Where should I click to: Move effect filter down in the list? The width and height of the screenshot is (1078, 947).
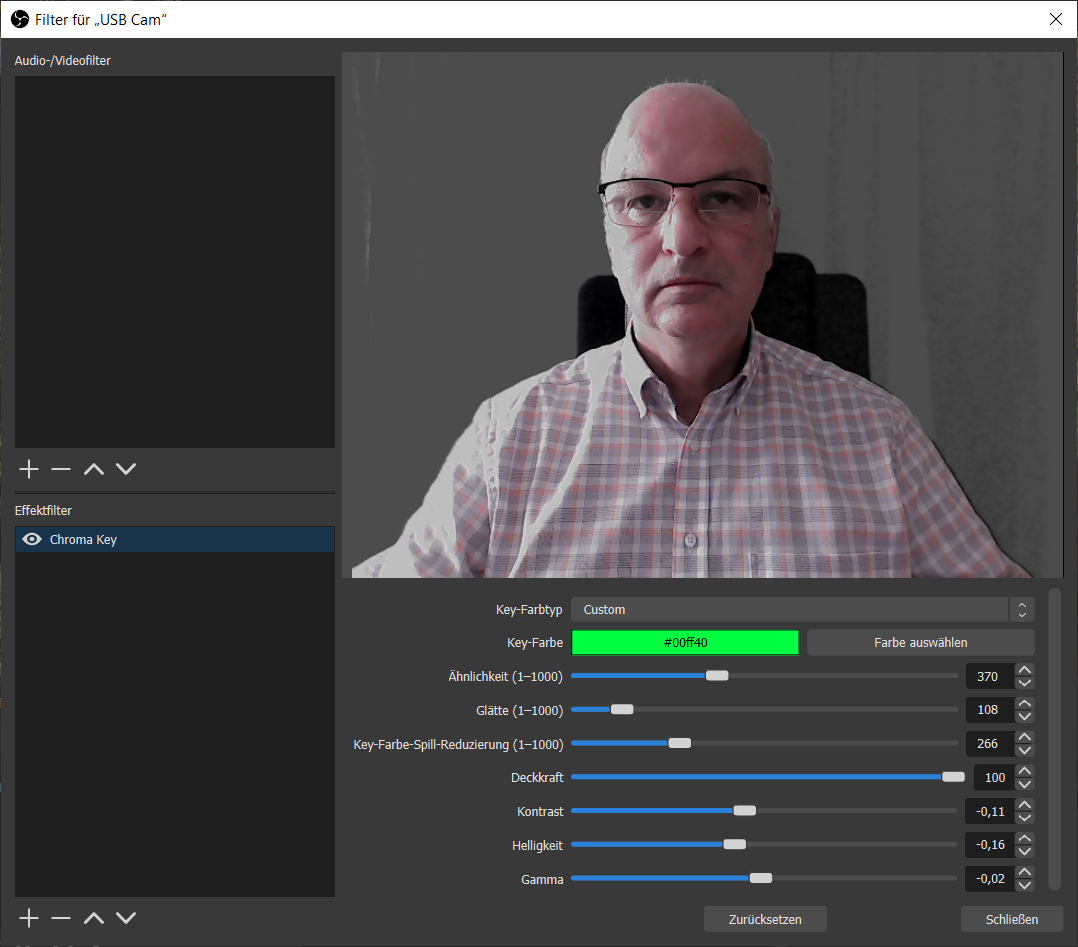125,918
